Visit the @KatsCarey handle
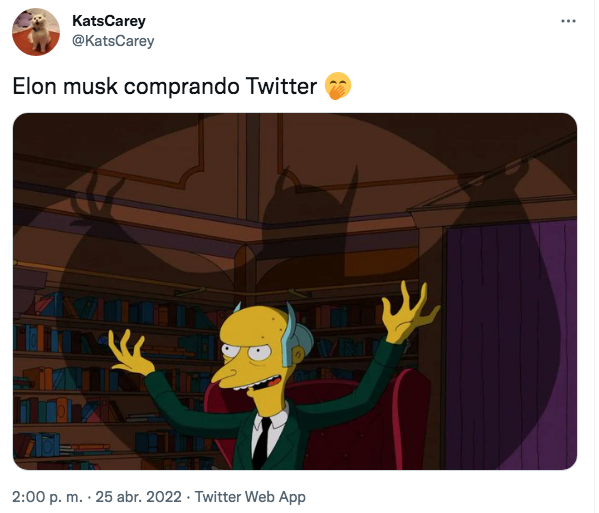 (113, 40)
